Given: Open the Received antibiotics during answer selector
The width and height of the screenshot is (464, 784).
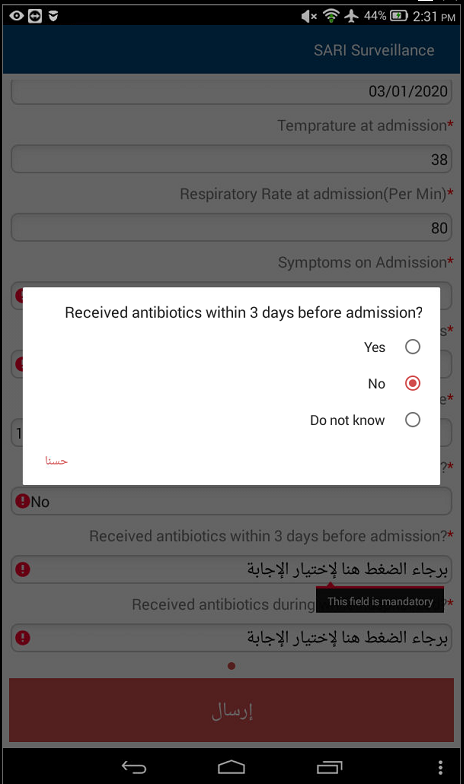Looking at the screenshot, I should click(232, 638).
